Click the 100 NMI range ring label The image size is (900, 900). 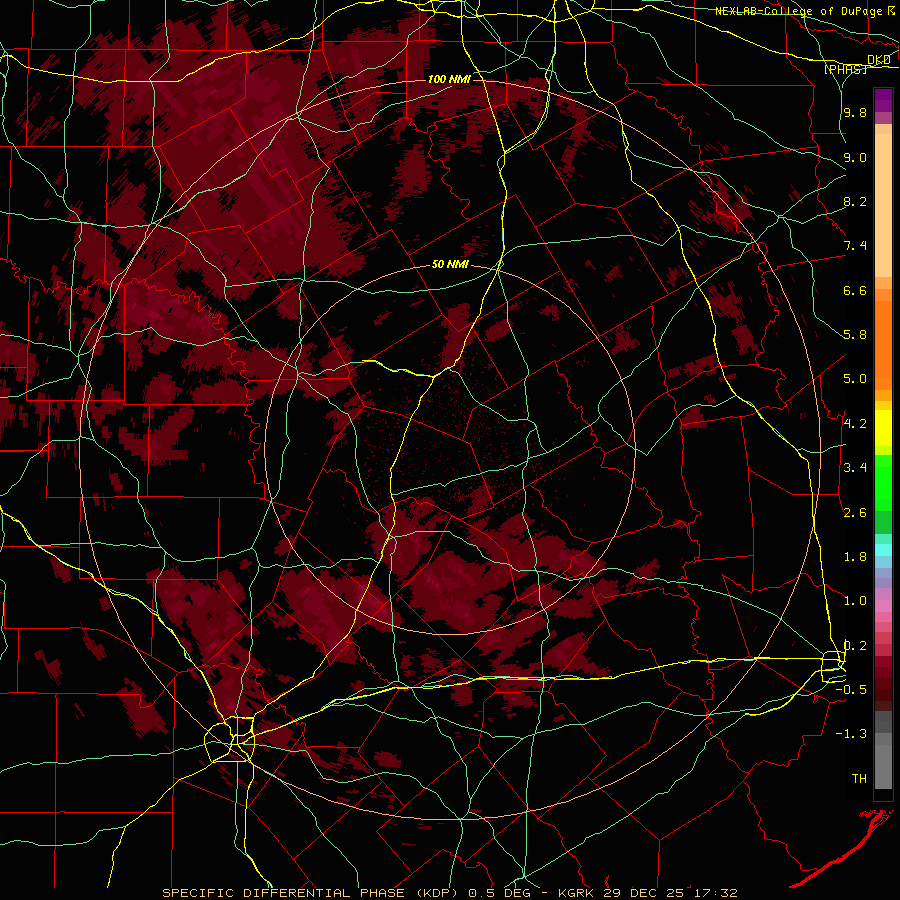coord(449,79)
